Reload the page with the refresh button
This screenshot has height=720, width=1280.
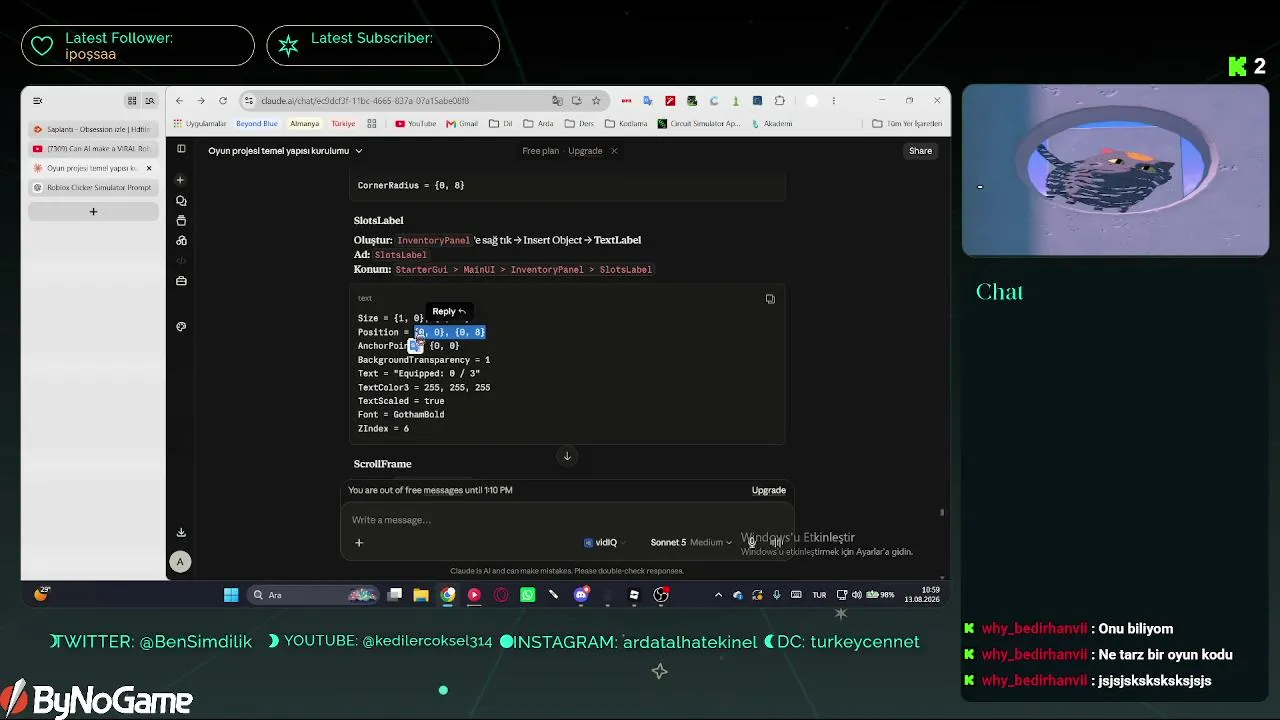(x=223, y=101)
